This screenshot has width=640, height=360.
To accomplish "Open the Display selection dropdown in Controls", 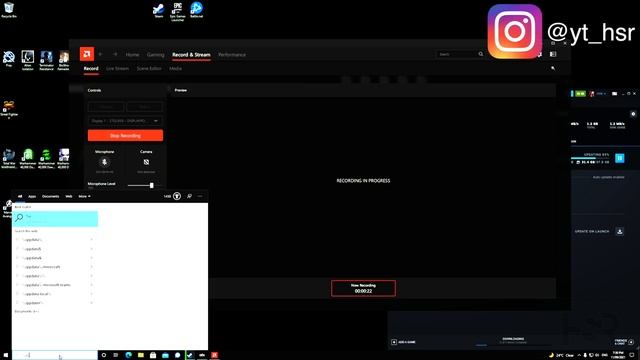I will [125, 121].
